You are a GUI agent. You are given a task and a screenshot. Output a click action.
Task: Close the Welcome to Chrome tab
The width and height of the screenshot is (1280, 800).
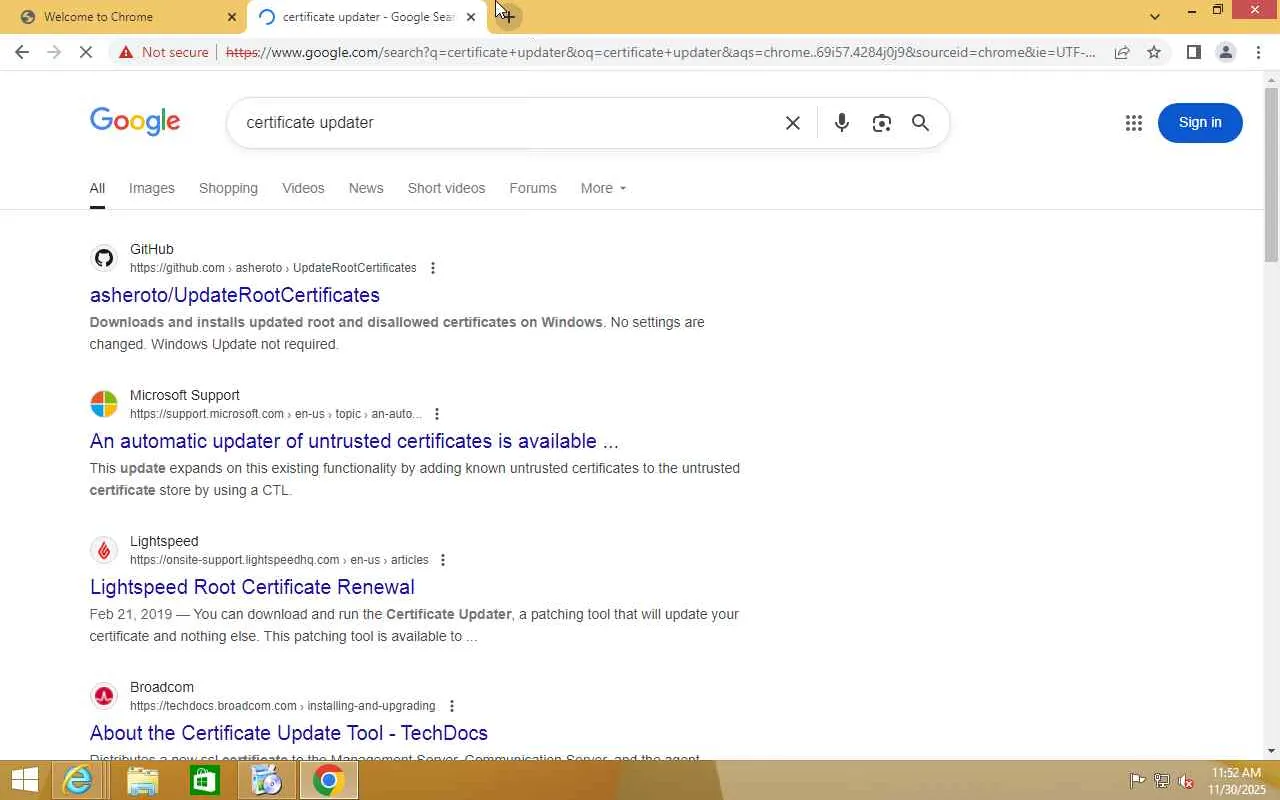pos(232,17)
